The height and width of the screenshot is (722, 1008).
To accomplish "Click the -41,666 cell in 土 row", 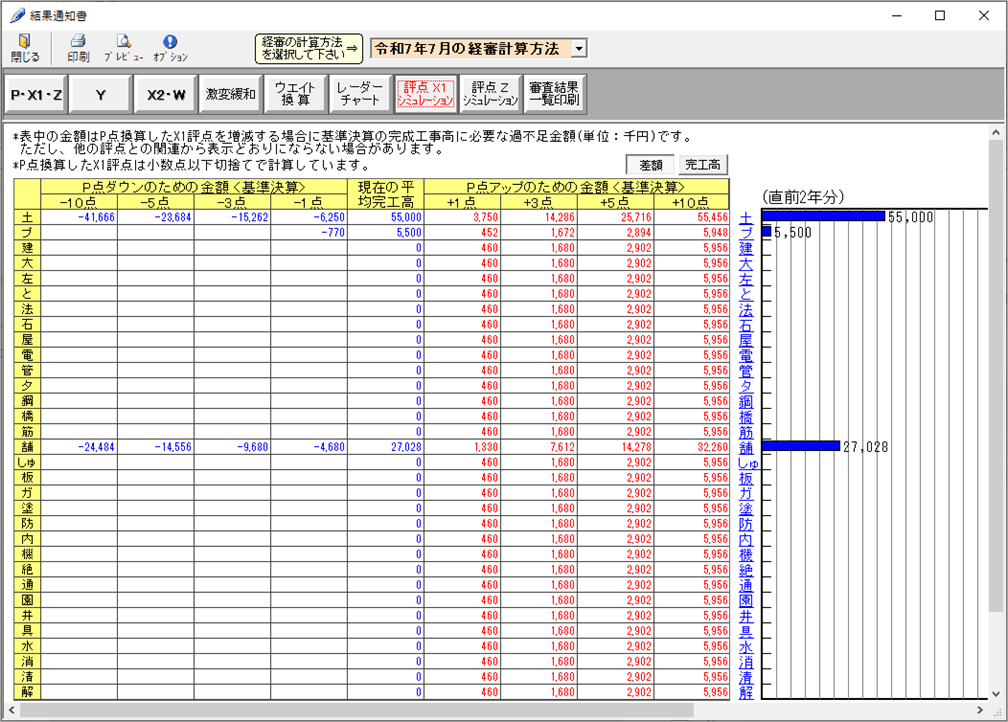I will 79,217.
